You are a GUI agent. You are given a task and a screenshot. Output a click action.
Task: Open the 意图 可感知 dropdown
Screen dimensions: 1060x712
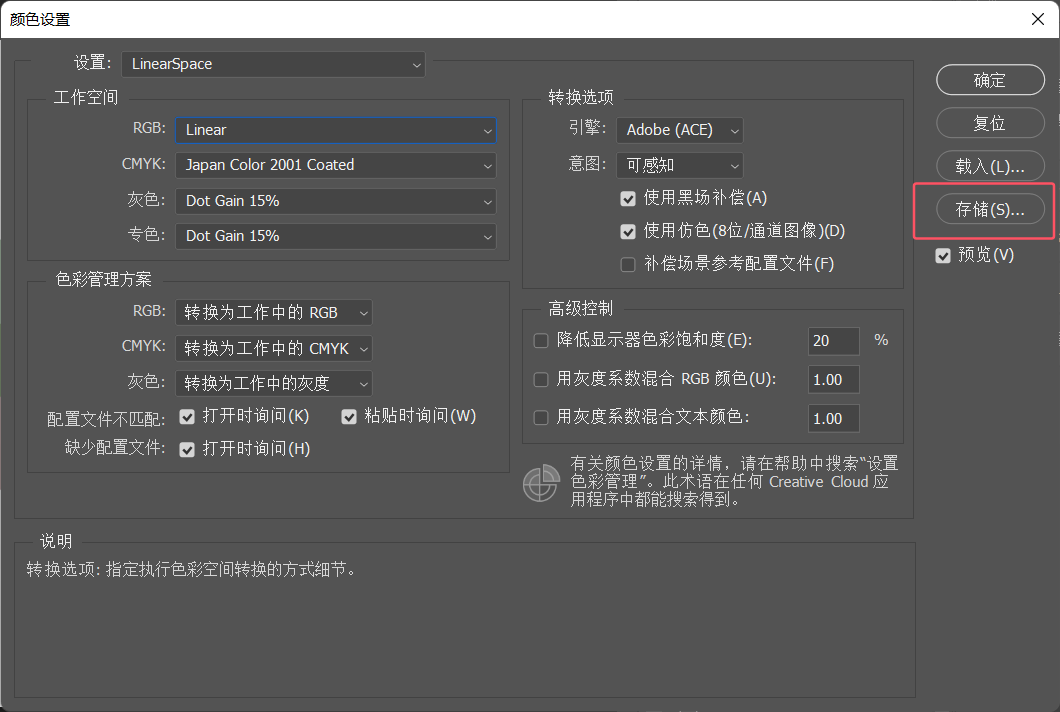click(679, 165)
